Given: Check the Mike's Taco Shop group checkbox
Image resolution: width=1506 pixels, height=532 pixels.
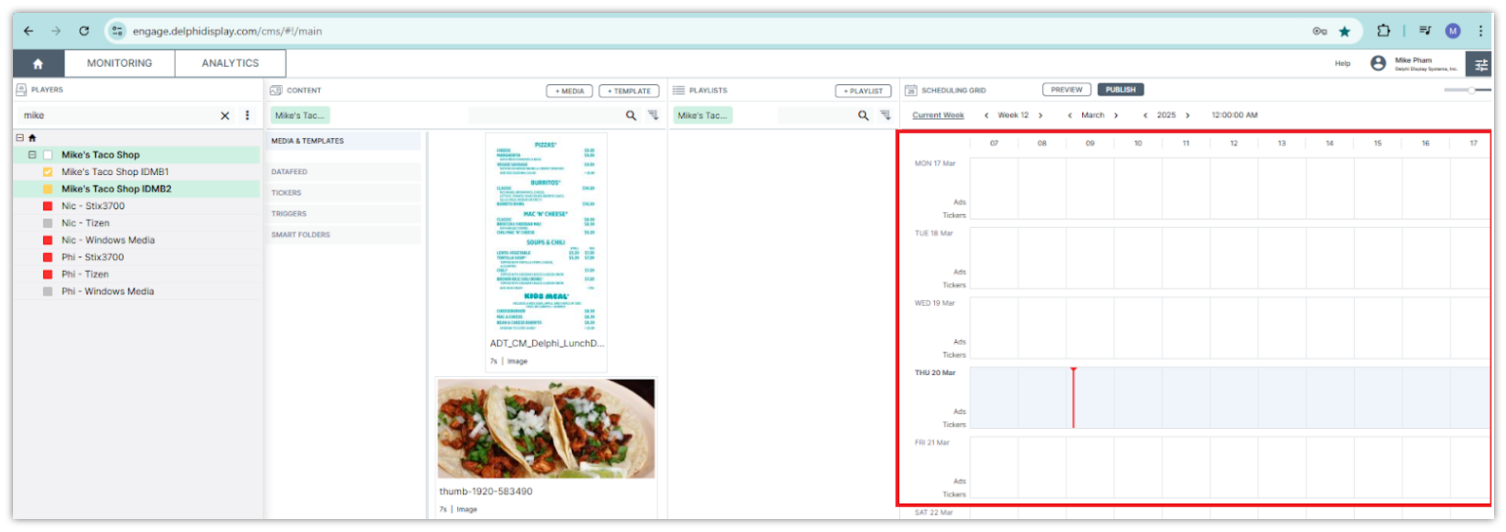Looking at the screenshot, I should pyautogui.click(x=47, y=155).
